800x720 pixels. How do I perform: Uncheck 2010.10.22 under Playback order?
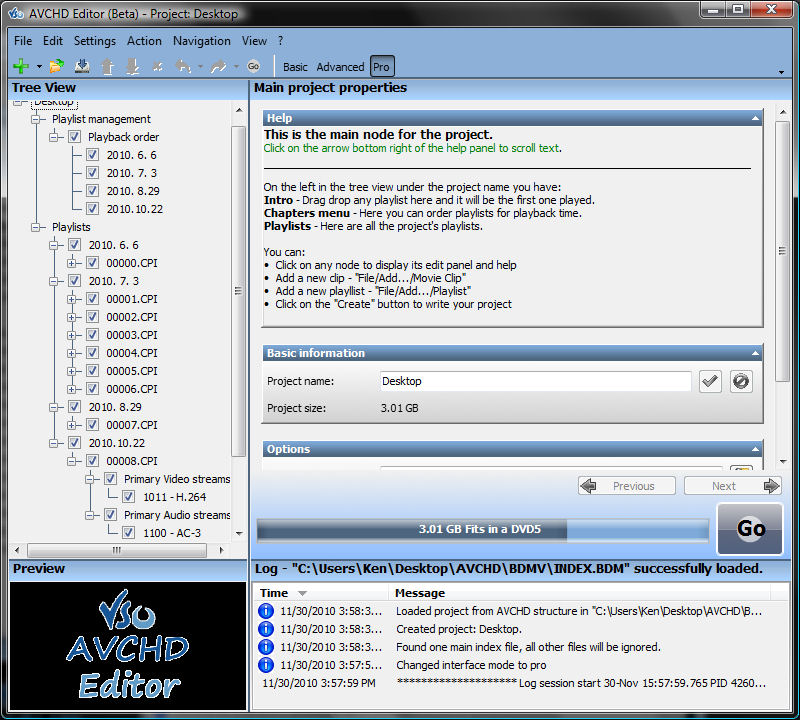[92, 209]
